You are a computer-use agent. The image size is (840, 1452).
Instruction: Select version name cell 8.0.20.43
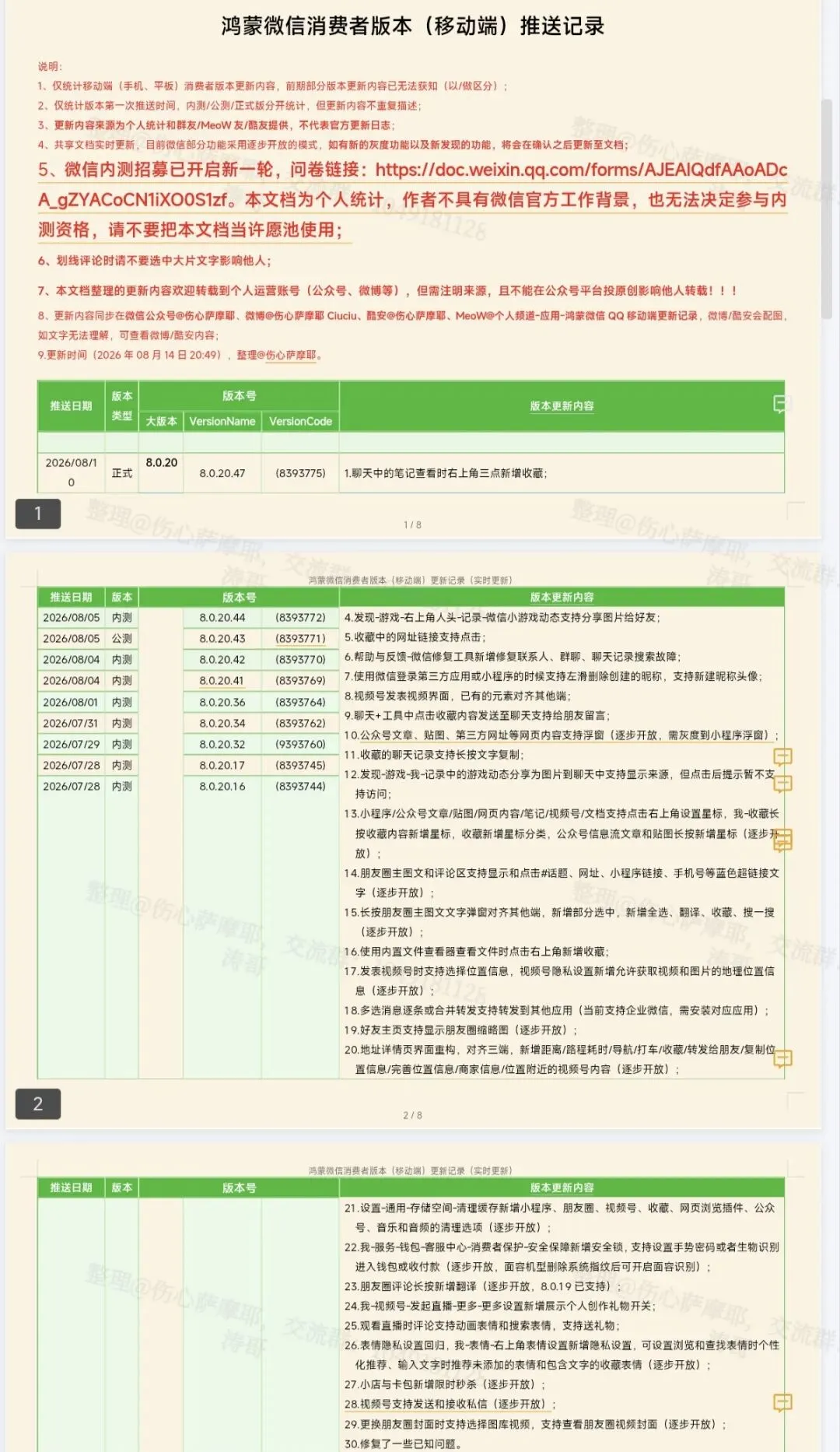(222, 638)
